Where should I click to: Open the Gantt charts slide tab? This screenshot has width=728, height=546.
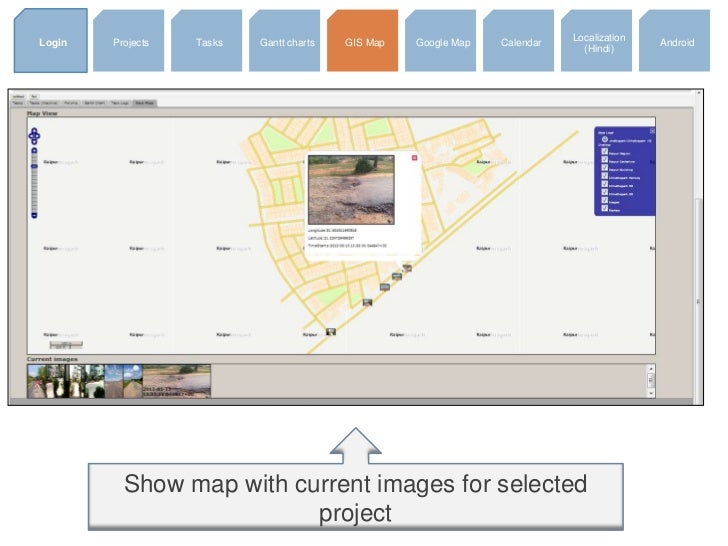coord(287,42)
